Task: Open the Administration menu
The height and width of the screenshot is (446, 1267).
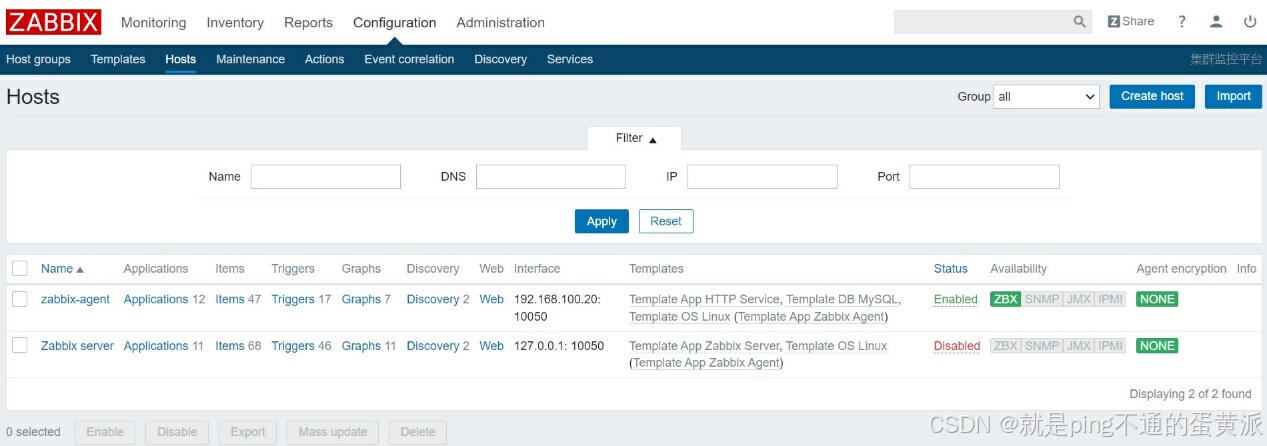Action: tap(500, 22)
